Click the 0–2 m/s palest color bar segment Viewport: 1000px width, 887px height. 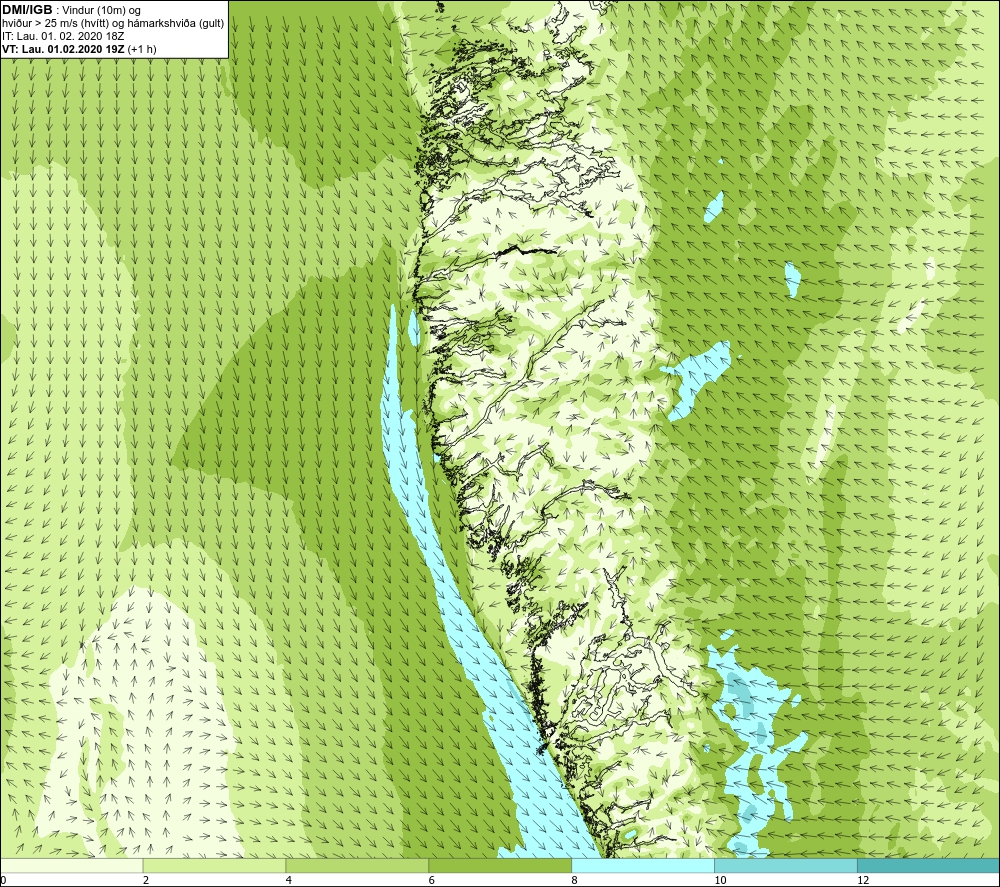[71, 865]
